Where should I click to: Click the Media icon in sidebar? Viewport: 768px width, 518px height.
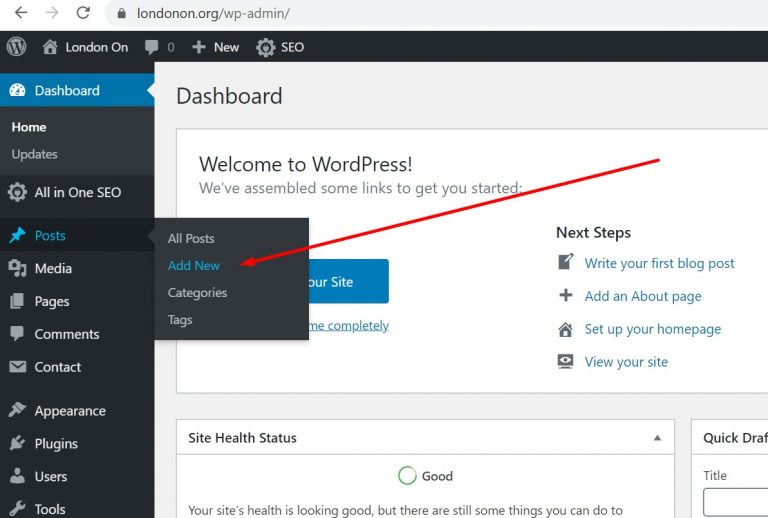[x=17, y=268]
